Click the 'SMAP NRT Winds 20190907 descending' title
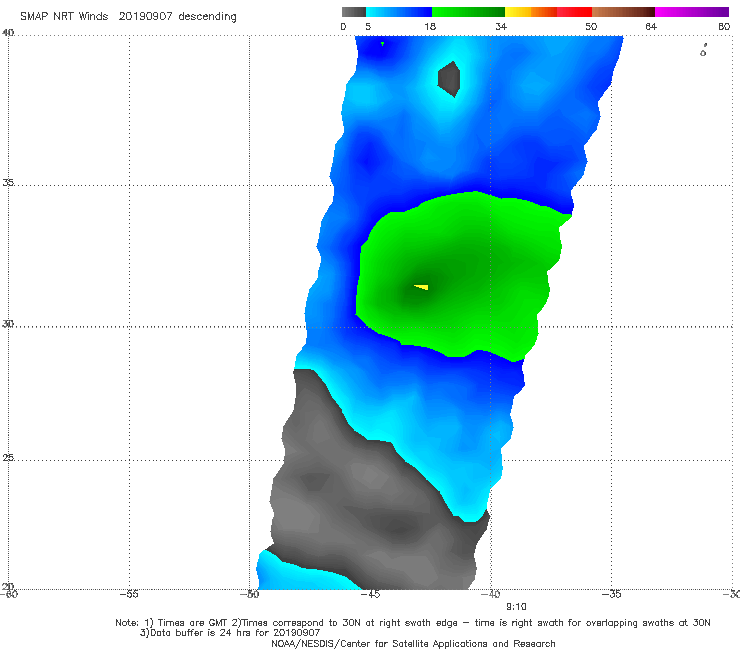The height and width of the screenshot is (650, 740). tap(128, 16)
